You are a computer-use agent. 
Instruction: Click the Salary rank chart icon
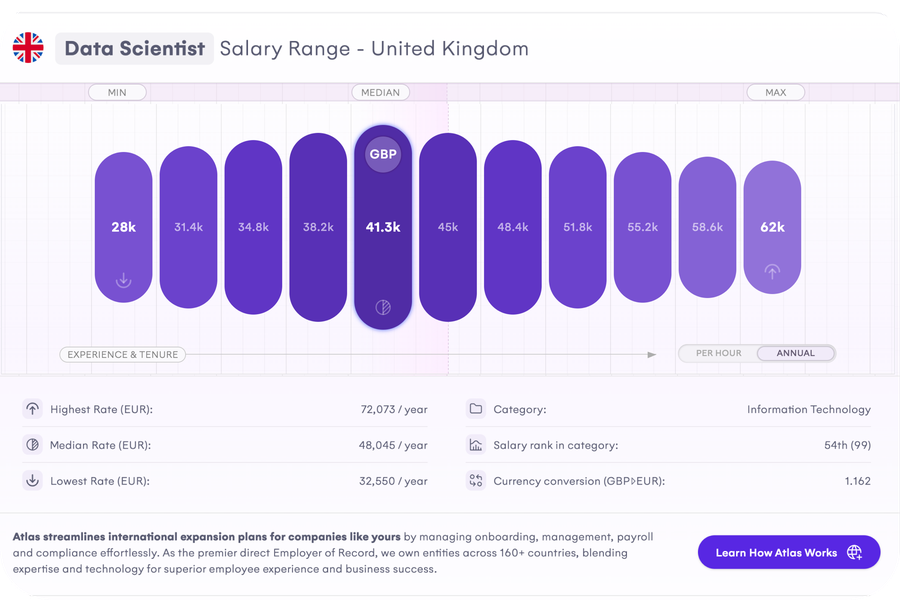(x=476, y=445)
